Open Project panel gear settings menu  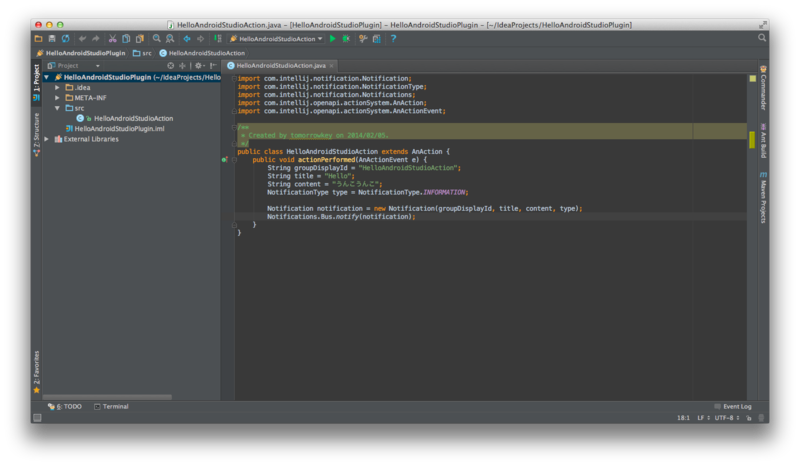199,66
